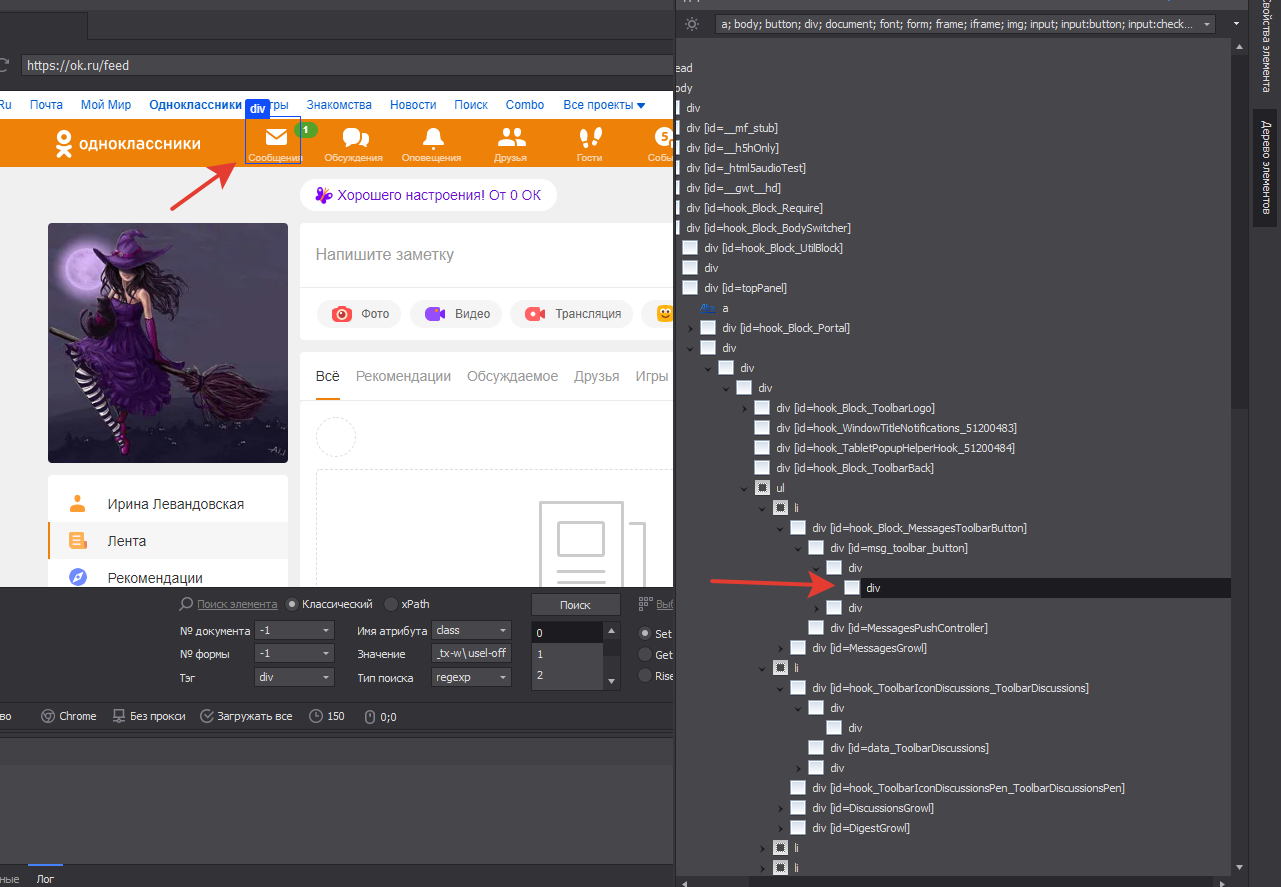The width and height of the screenshot is (1281, 887).
Task: Open Знакомства in the portal bar
Action: click(x=339, y=105)
